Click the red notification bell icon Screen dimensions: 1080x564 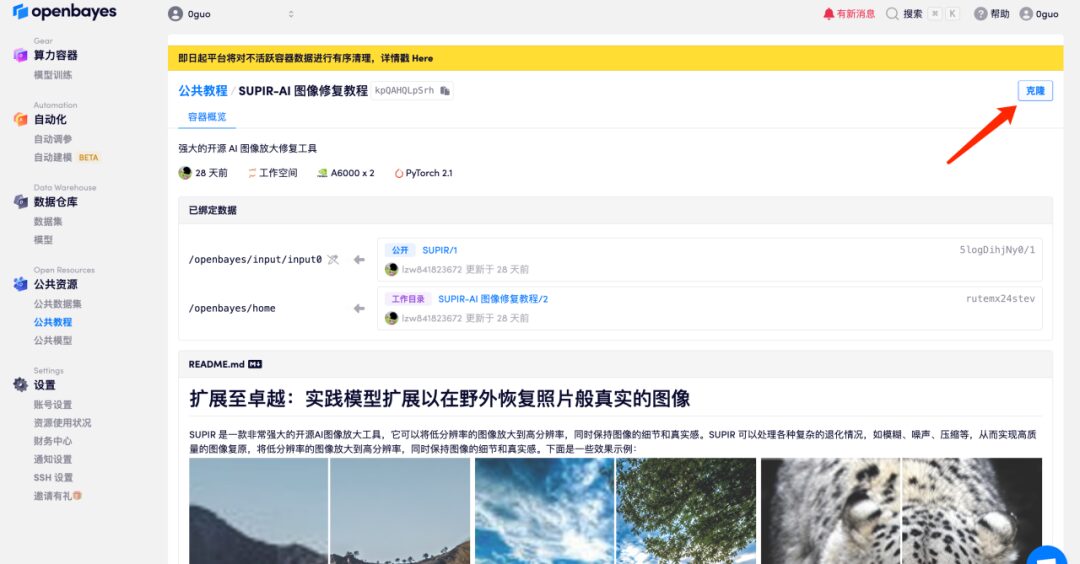828,14
